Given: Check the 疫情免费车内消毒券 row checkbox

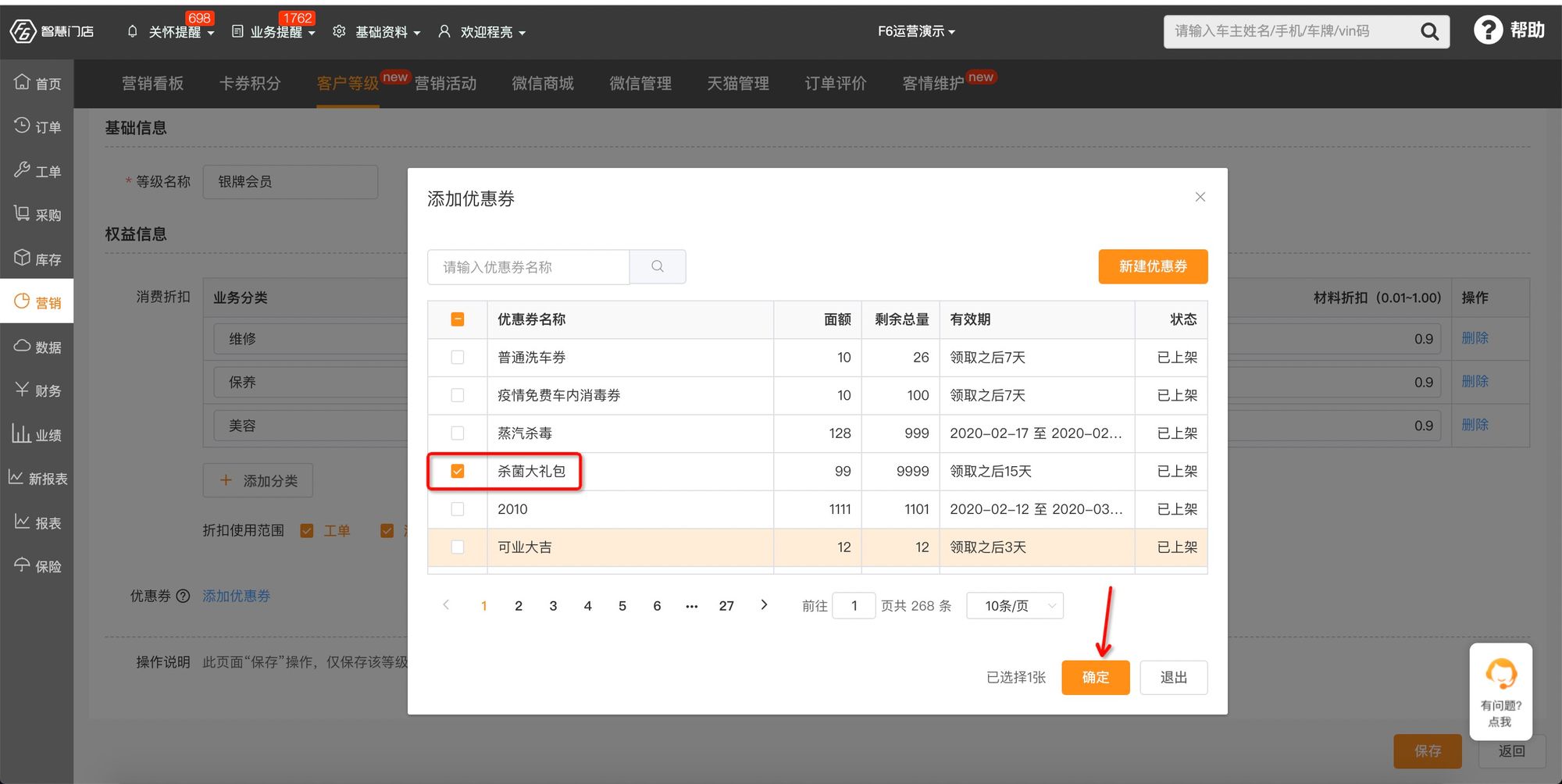Looking at the screenshot, I should [458, 395].
